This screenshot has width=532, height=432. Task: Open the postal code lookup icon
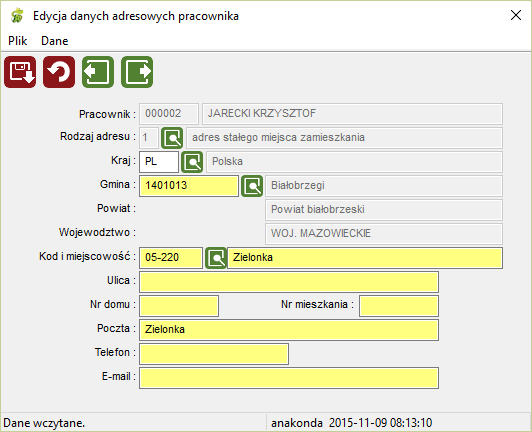[x=216, y=258]
